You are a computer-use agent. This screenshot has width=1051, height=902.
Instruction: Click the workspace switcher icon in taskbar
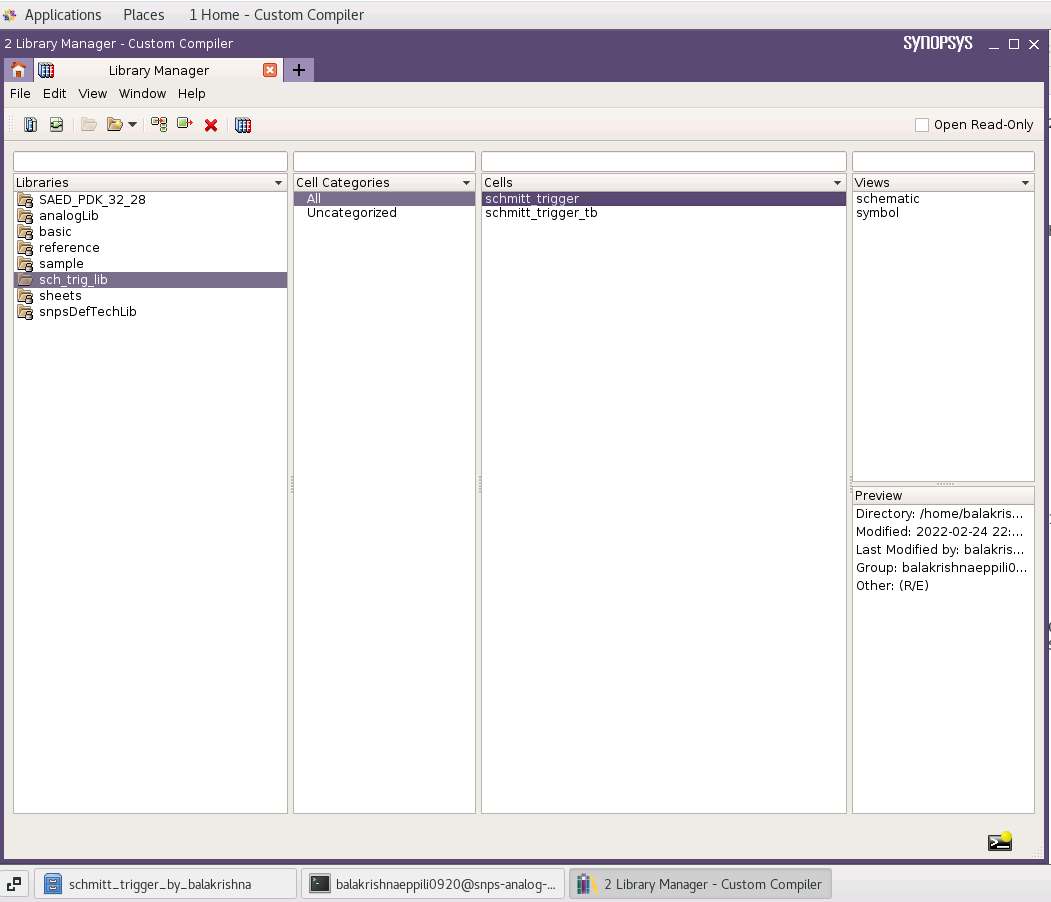14,883
